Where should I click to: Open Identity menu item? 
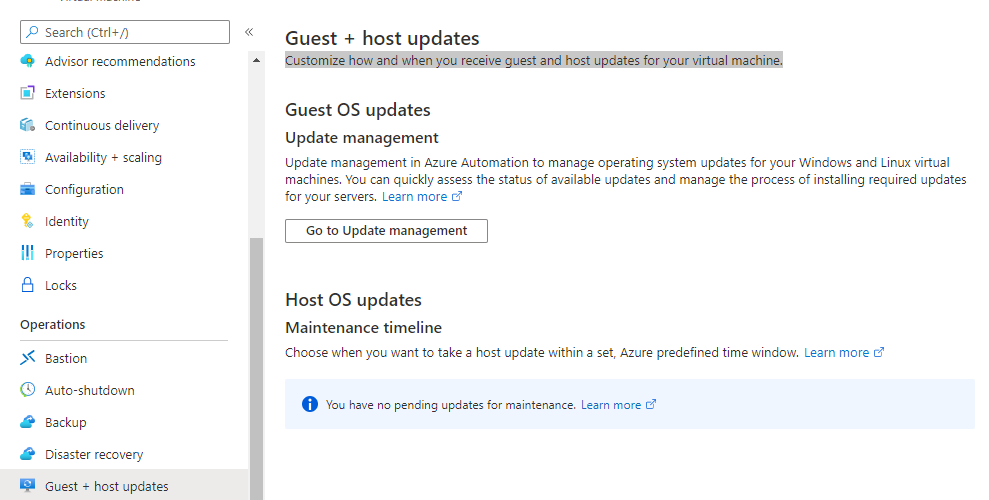(66, 221)
